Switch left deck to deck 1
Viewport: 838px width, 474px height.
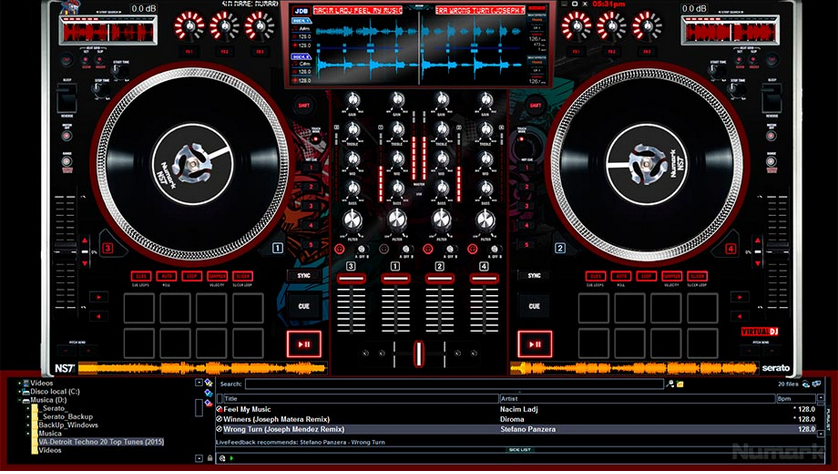(277, 248)
